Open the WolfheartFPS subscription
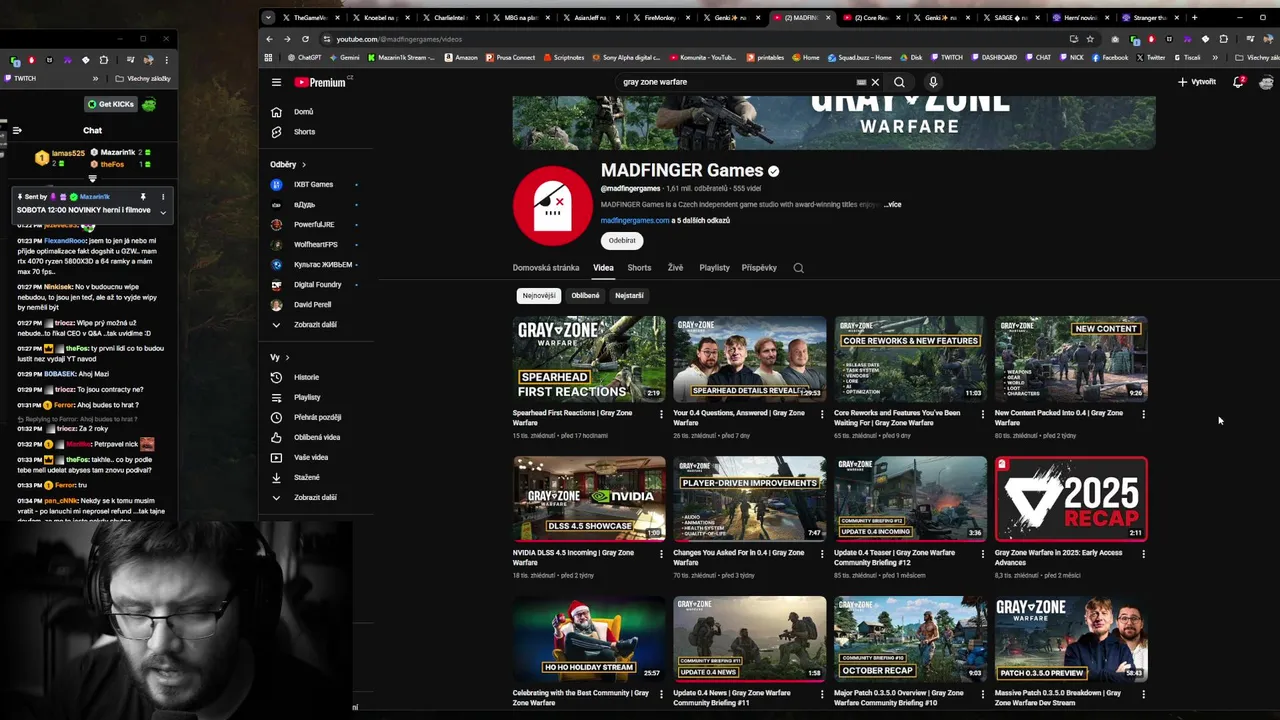Viewport: 1280px width, 720px height. [x=315, y=244]
